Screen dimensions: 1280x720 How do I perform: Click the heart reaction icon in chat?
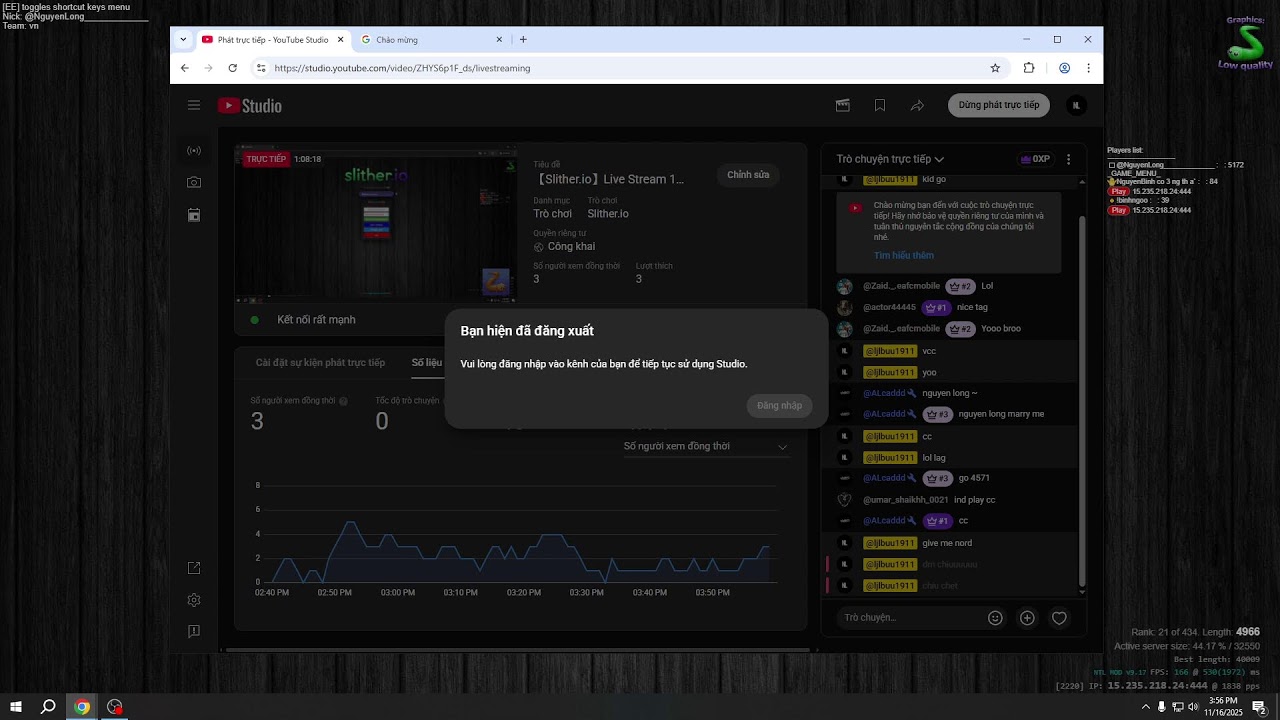(1059, 618)
